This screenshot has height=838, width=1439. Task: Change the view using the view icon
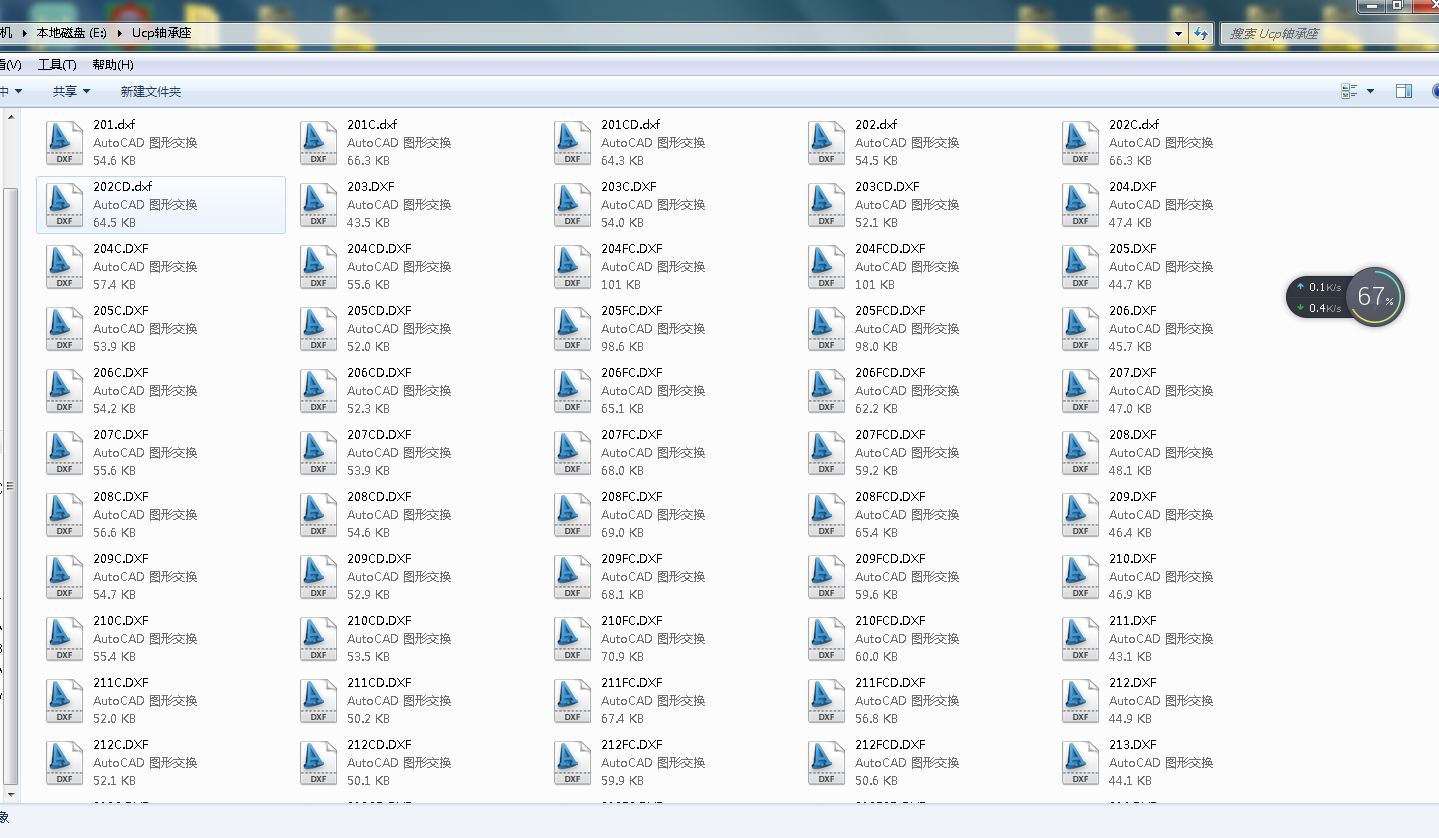point(1349,91)
